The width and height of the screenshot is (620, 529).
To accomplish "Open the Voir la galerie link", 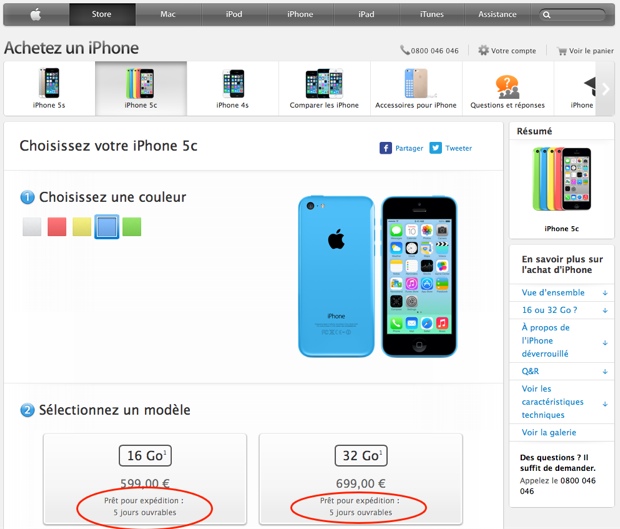I will click(548, 432).
